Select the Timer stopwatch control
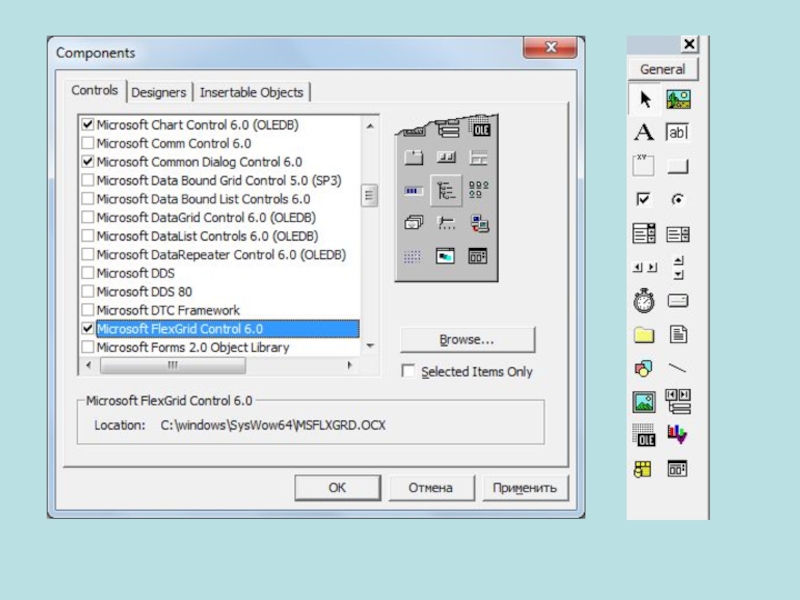This screenshot has height=600, width=800. 644,300
